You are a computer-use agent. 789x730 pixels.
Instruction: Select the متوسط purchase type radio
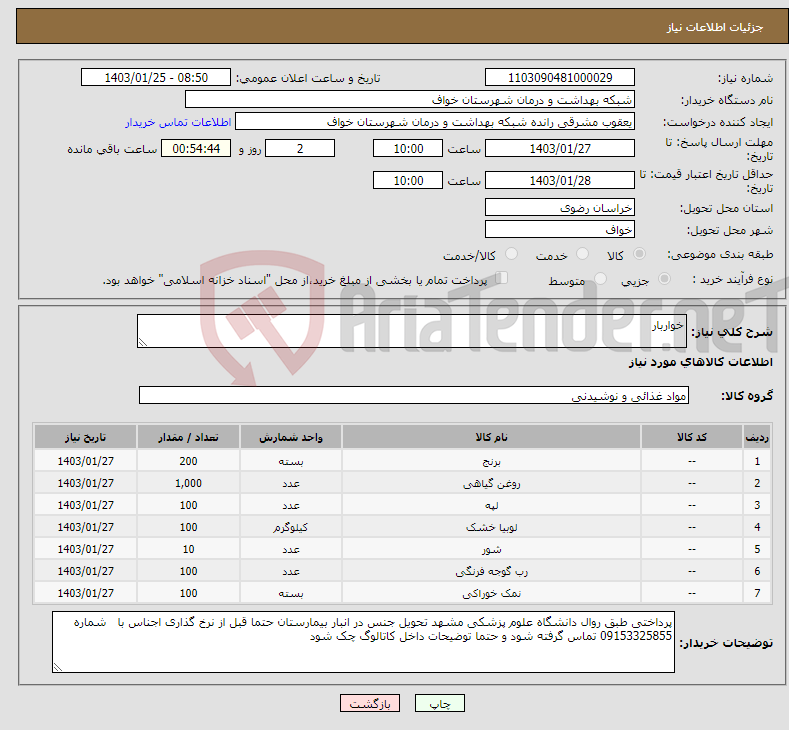click(600, 279)
